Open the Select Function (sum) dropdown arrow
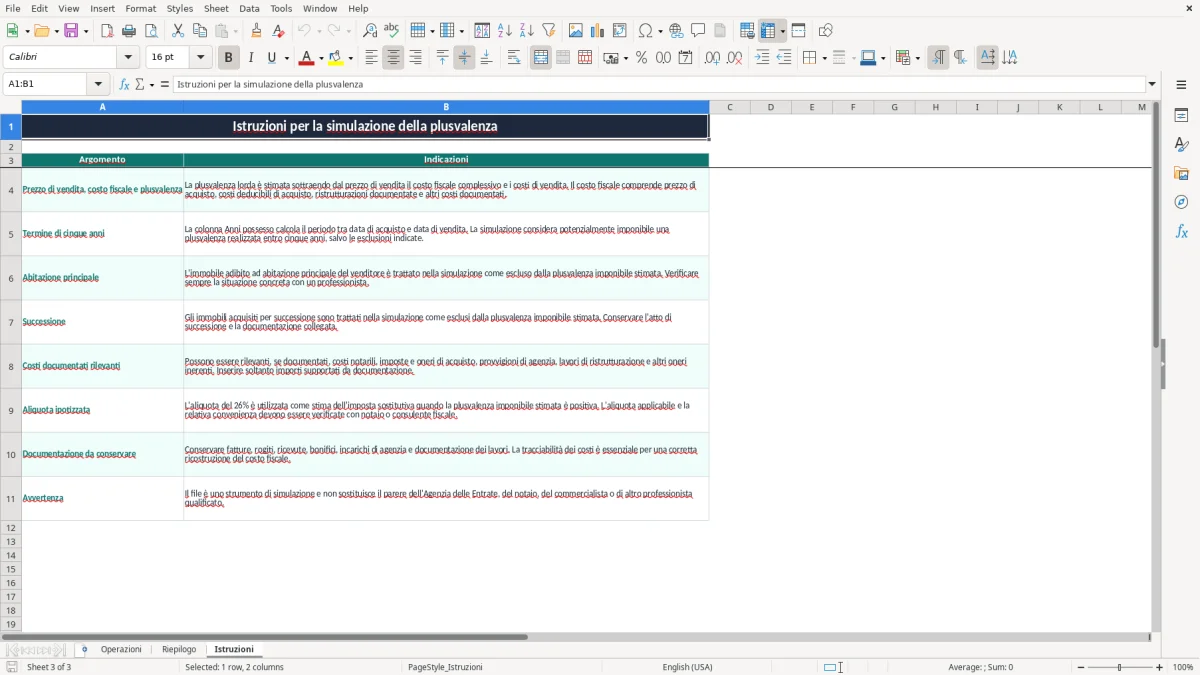 [x=152, y=84]
